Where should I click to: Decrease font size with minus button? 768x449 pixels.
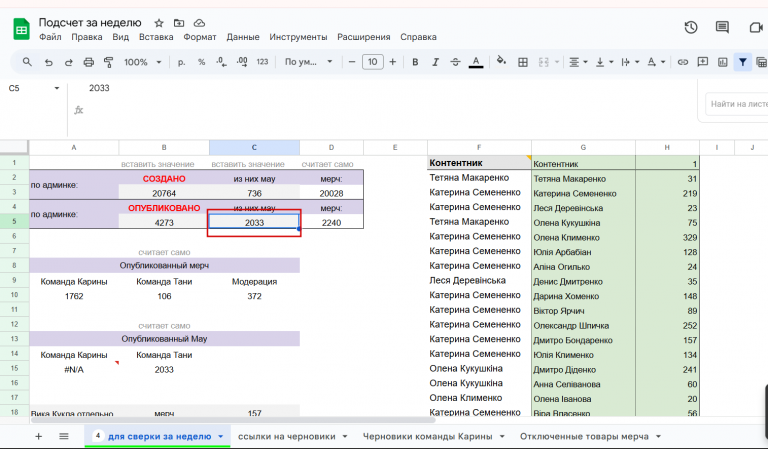point(352,62)
